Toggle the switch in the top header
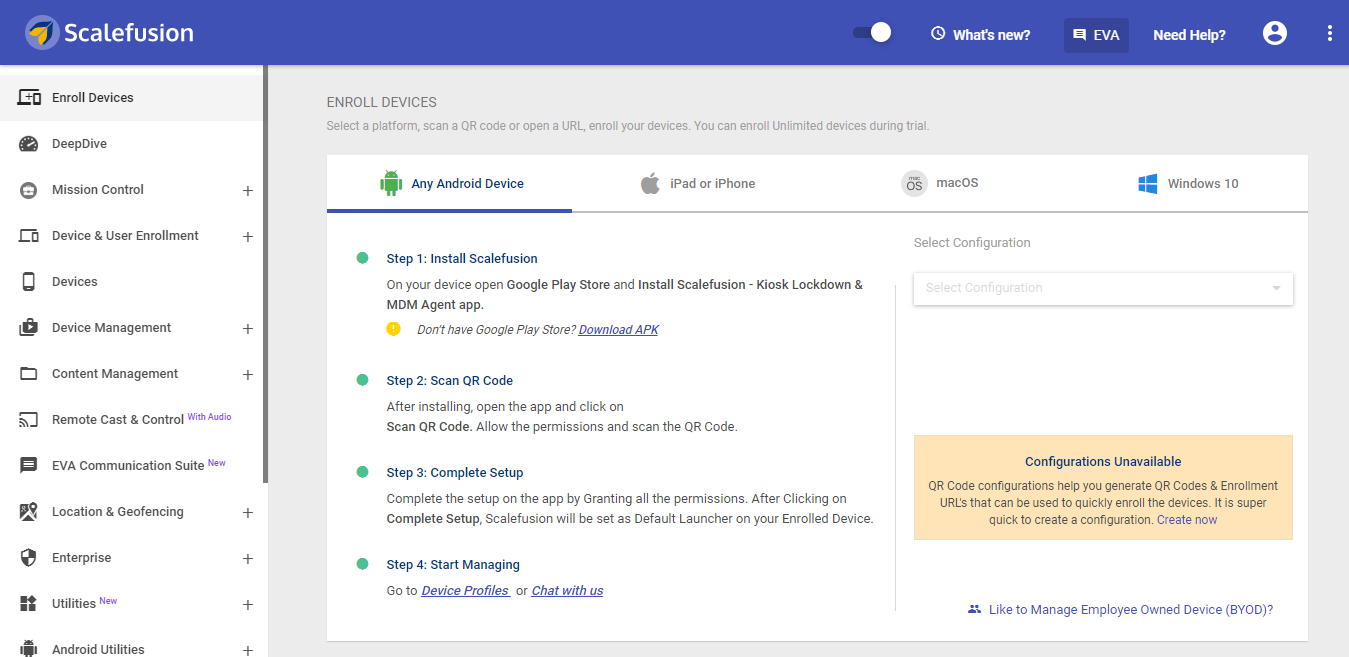 pos(872,33)
